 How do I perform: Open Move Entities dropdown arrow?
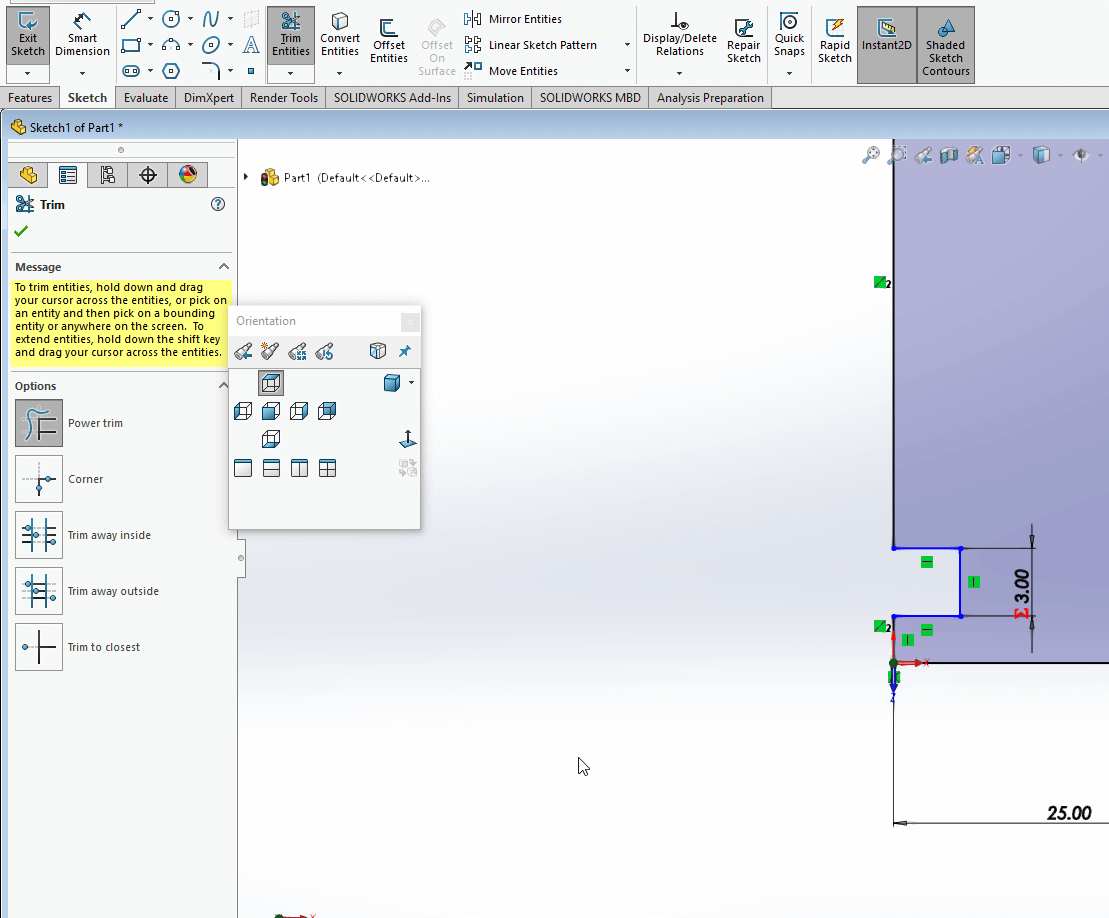tap(627, 71)
